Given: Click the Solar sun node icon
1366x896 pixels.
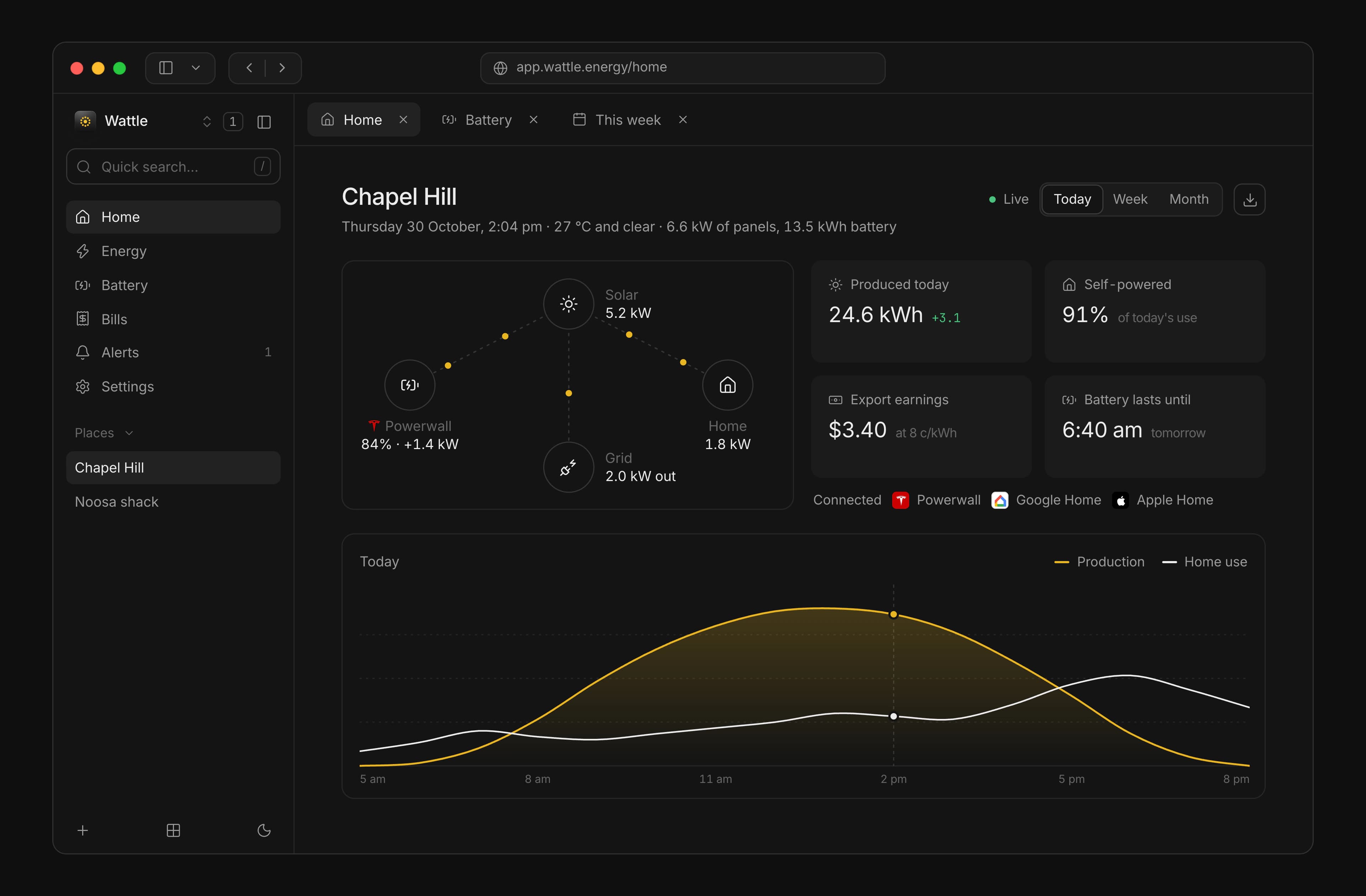Looking at the screenshot, I should 568,304.
